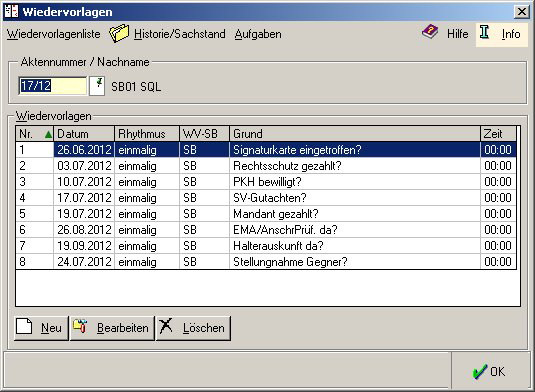
Task: Open the Wiedervorlagenliste menu
Action: tap(54, 34)
